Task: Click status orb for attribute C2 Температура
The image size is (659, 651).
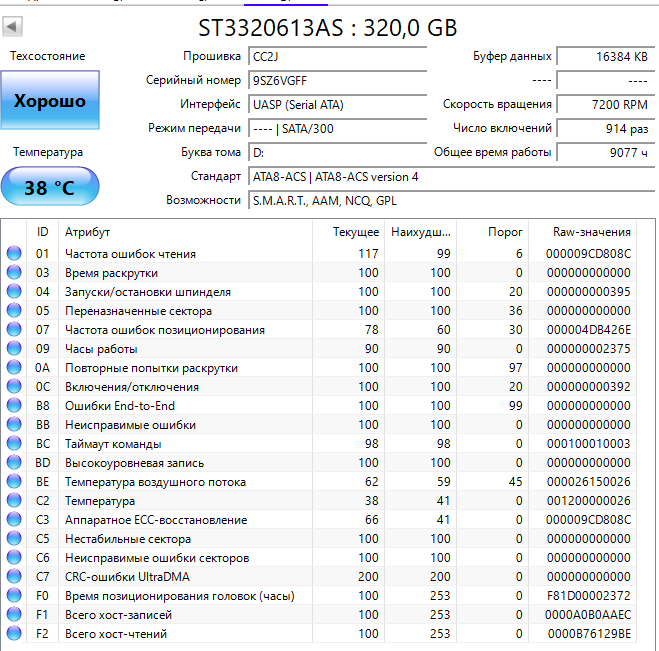Action: pyautogui.click(x=14, y=500)
